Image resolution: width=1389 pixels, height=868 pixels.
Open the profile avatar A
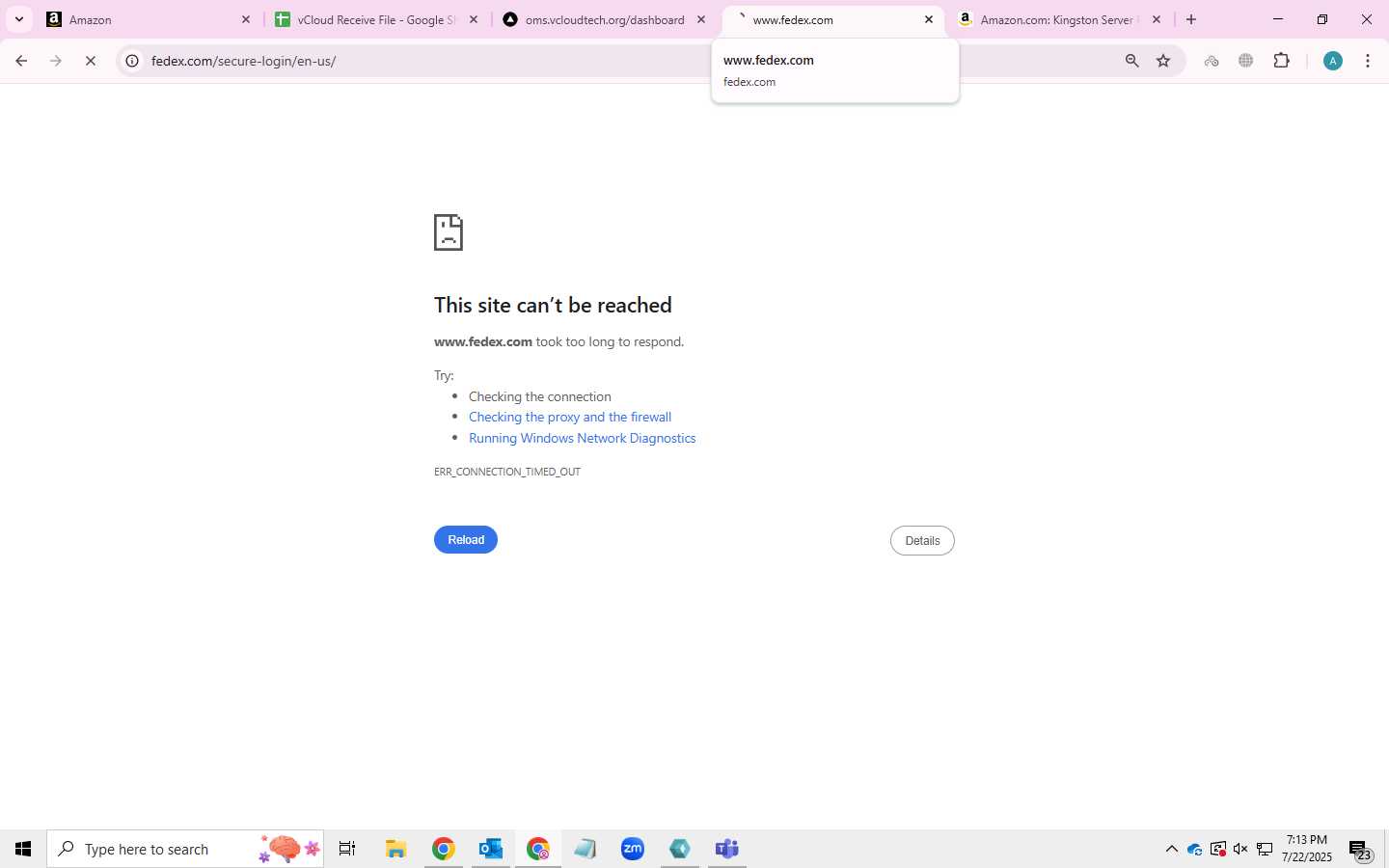click(1333, 61)
